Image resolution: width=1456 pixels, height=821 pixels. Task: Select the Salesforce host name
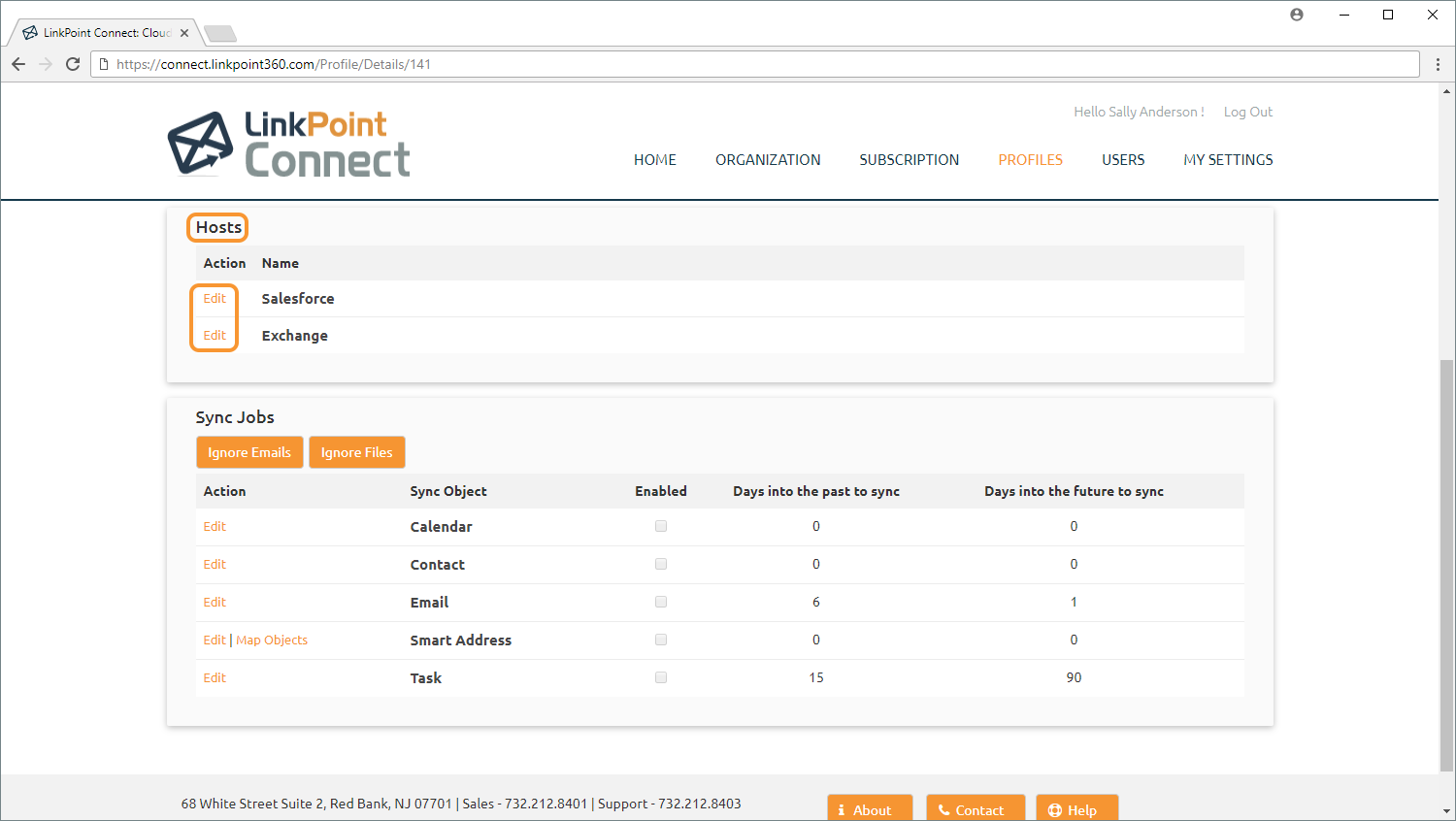(x=298, y=299)
